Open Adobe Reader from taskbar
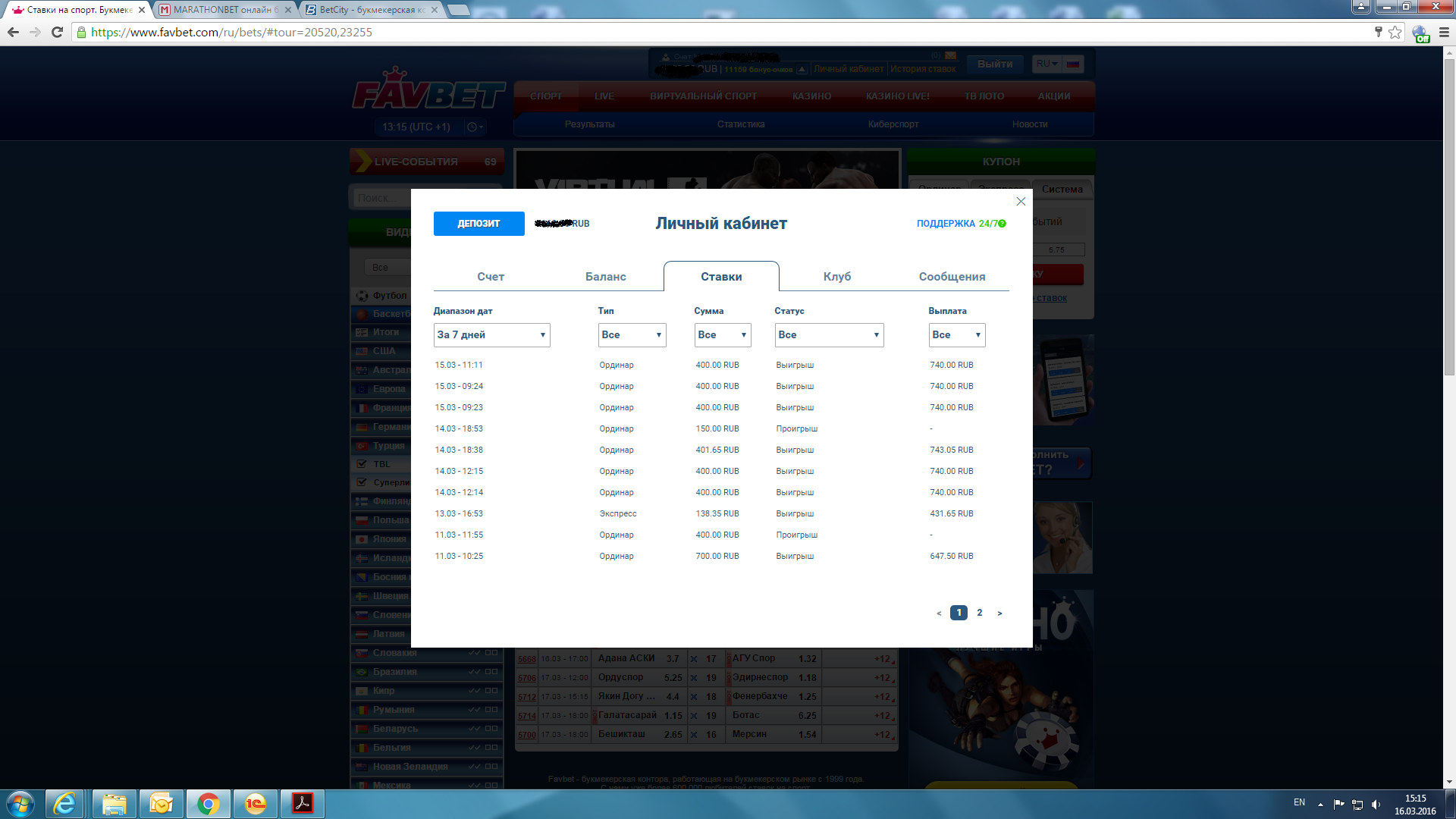1456x819 pixels. click(303, 803)
